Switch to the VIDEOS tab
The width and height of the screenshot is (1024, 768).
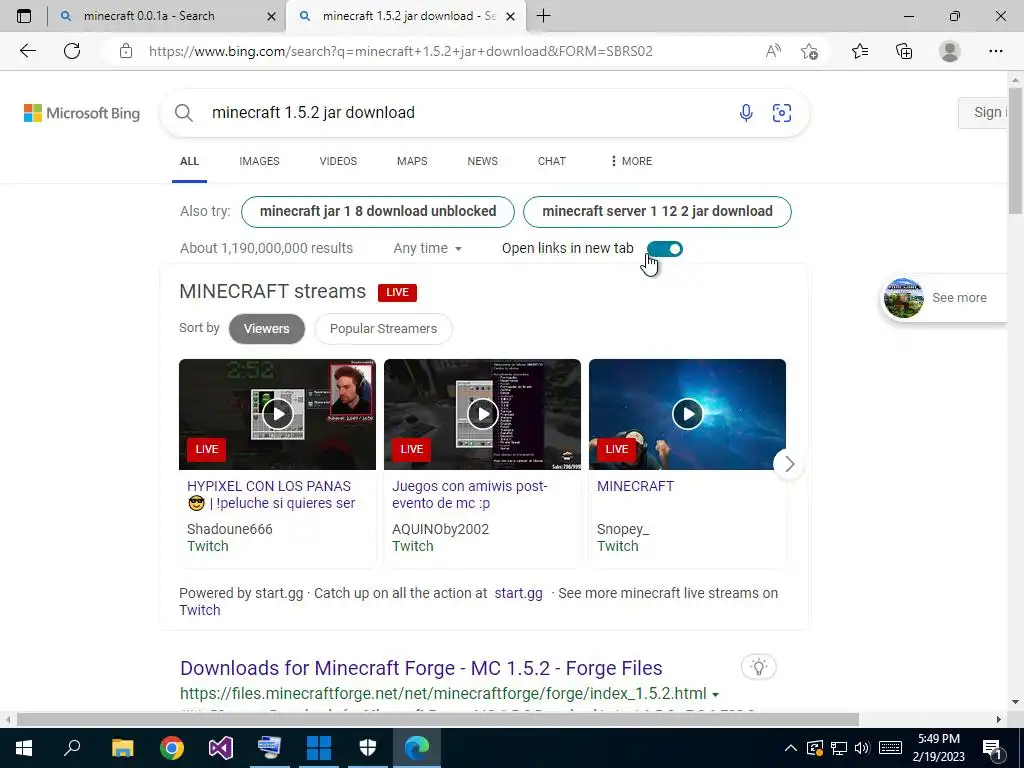[338, 161]
